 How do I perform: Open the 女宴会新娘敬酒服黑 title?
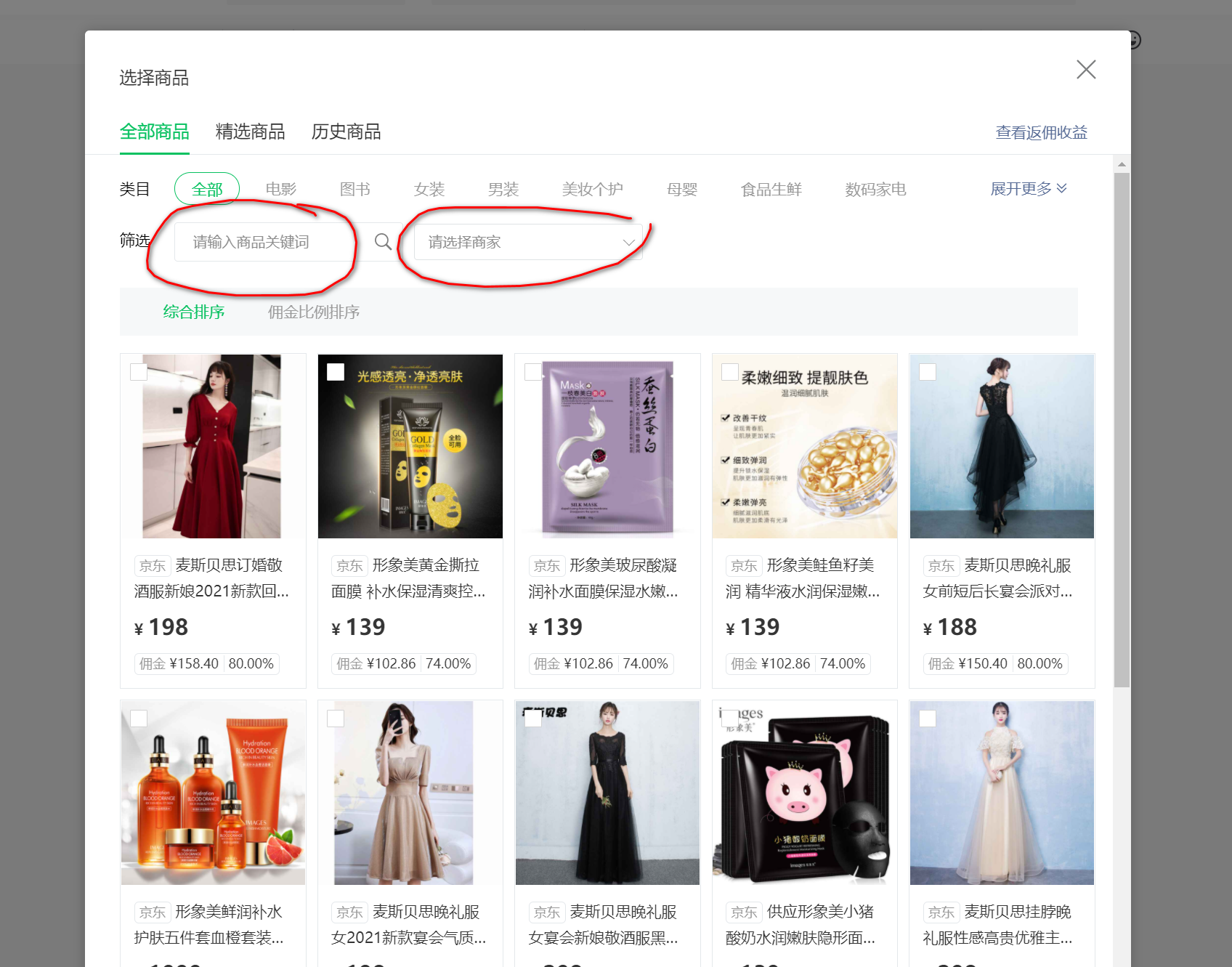tap(604, 925)
